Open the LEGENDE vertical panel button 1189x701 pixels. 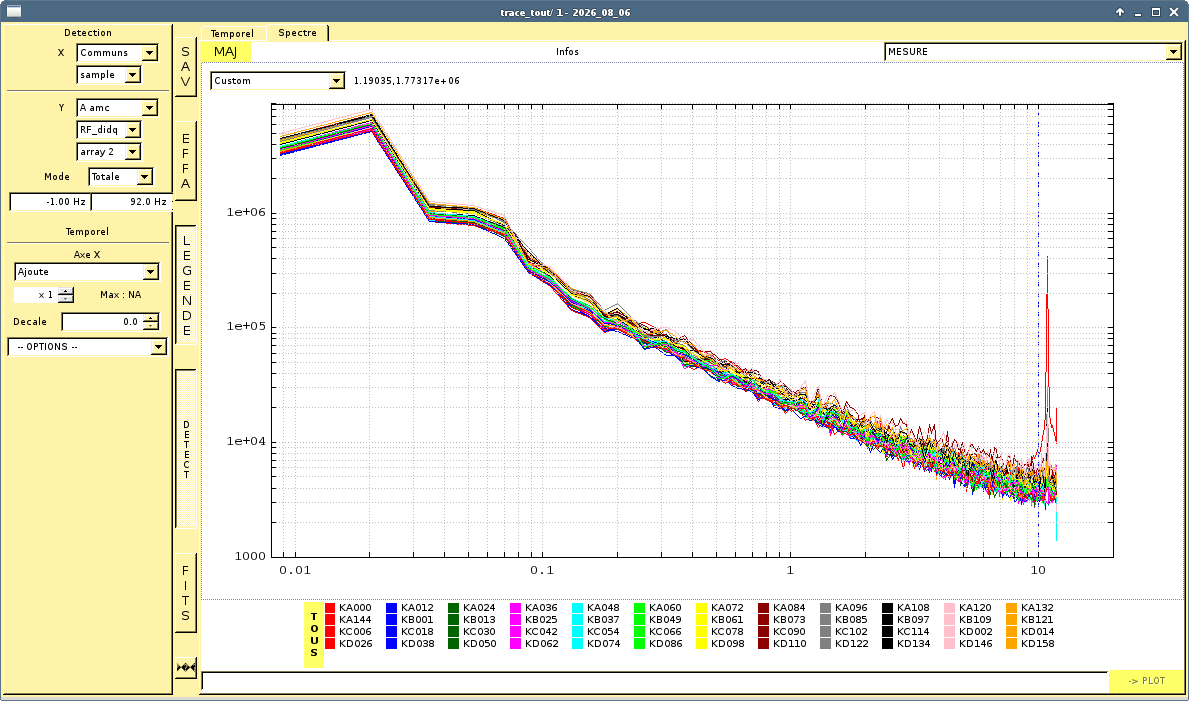coord(186,285)
